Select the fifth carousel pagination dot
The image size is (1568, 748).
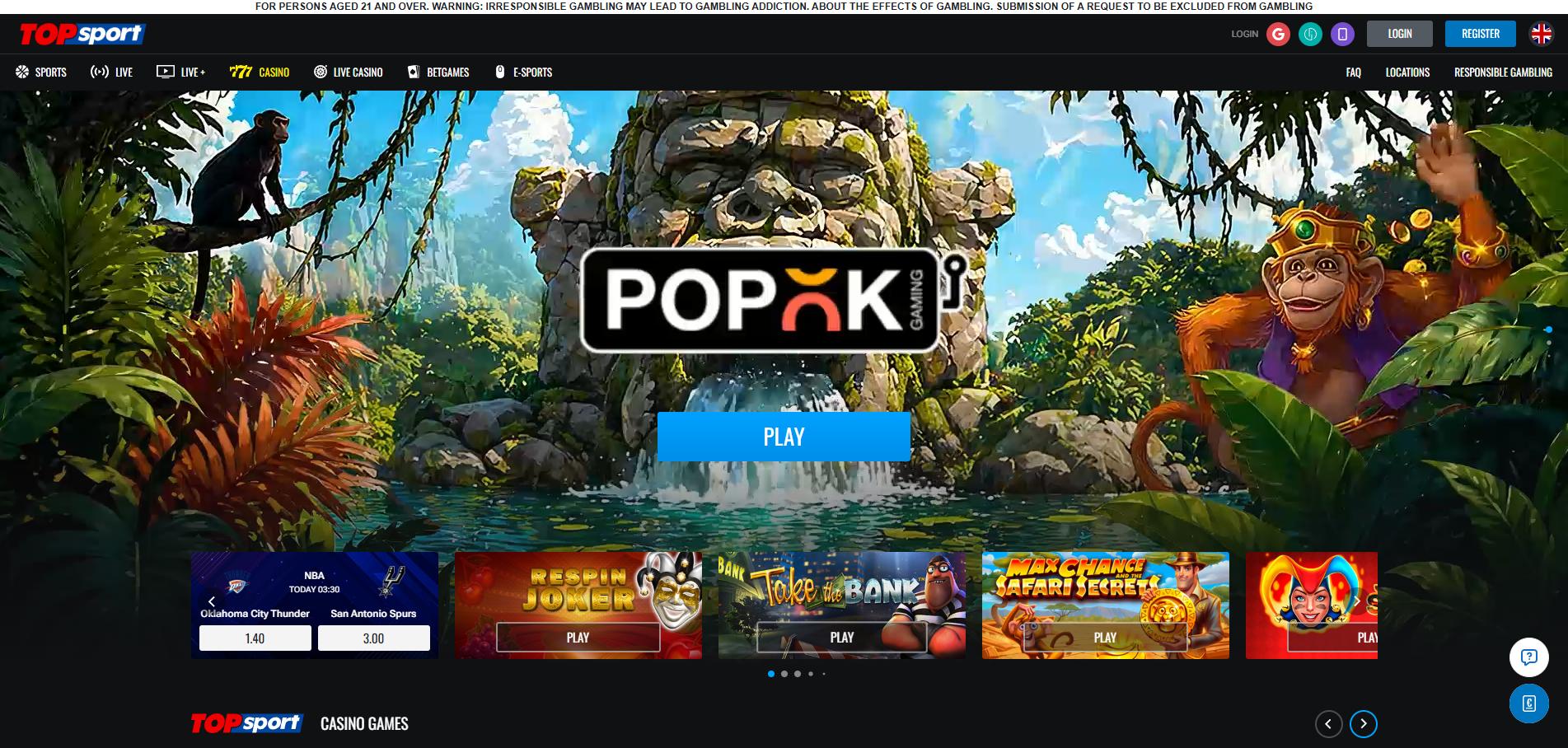824,674
